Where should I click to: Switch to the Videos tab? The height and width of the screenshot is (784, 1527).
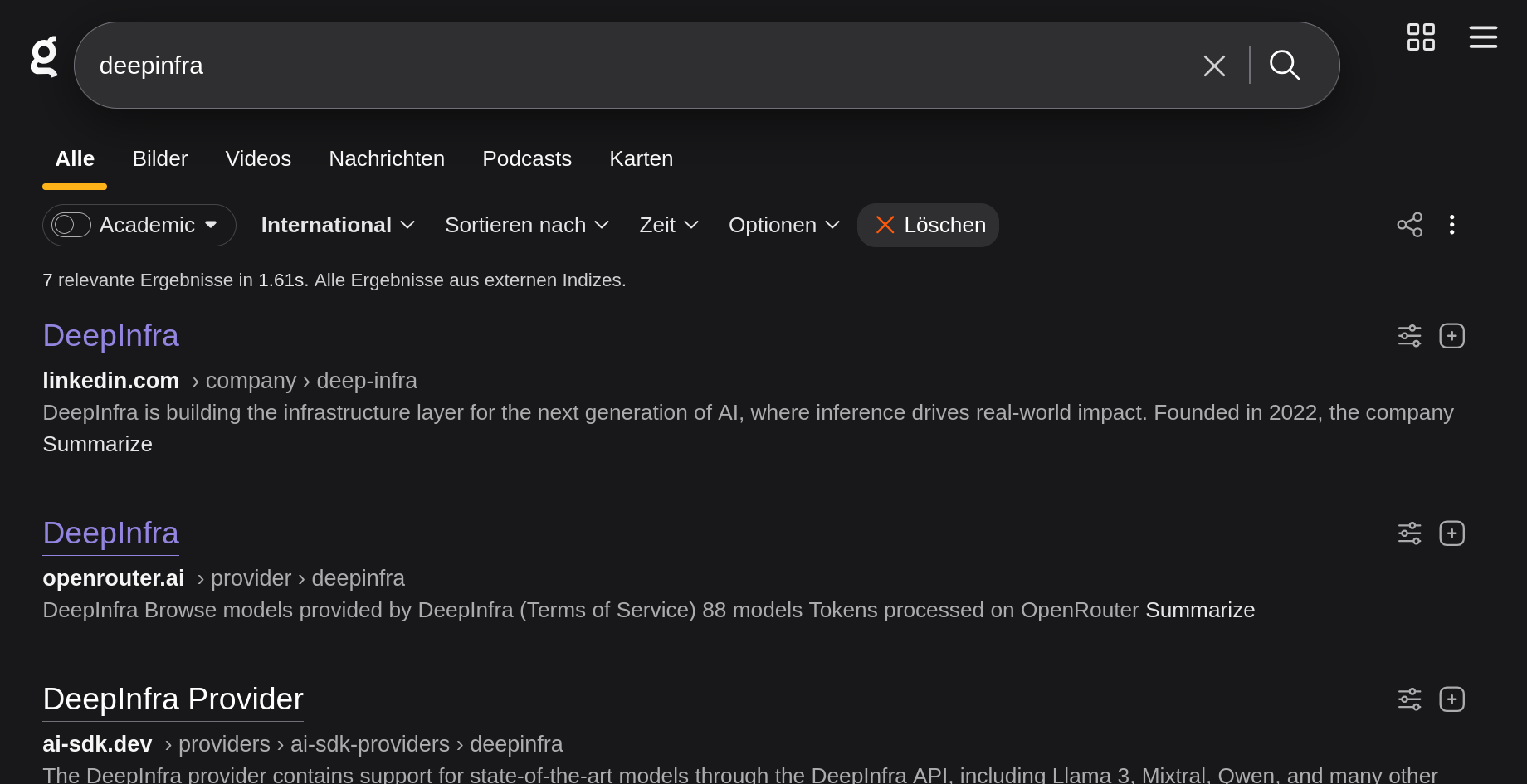click(x=258, y=158)
